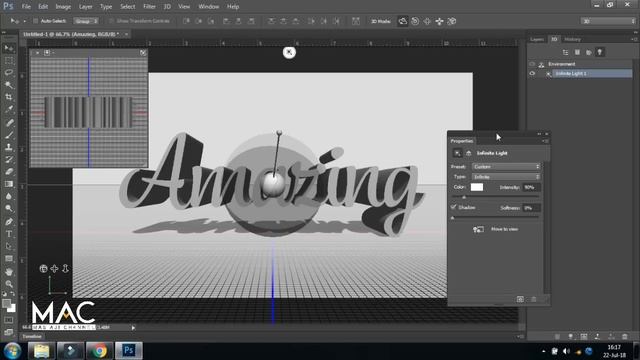Viewport: 640px width, 360px height.
Task: Open Preset dropdown set to Custom
Action: point(506,167)
